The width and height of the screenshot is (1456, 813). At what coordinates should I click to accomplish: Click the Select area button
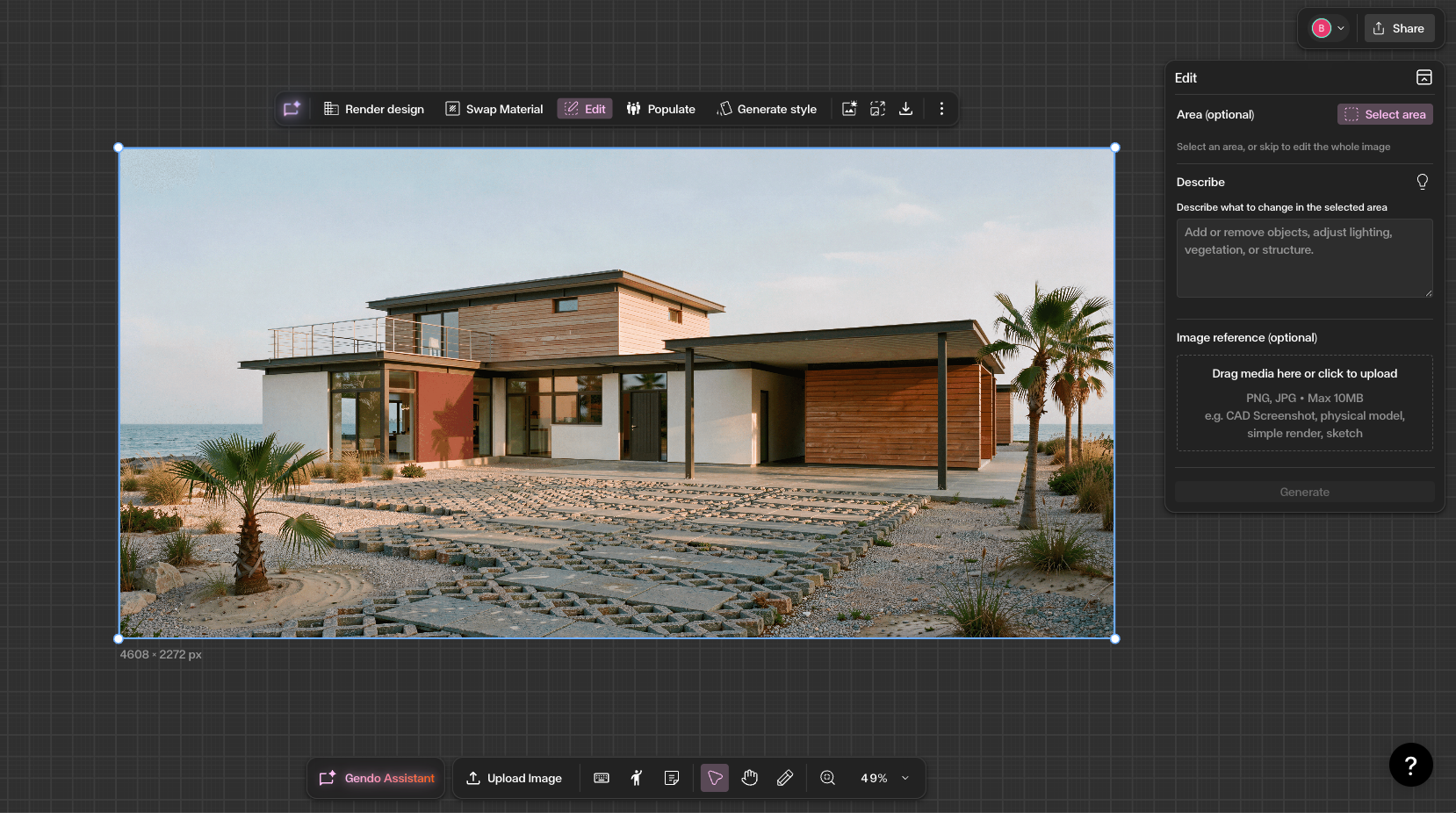tap(1385, 114)
